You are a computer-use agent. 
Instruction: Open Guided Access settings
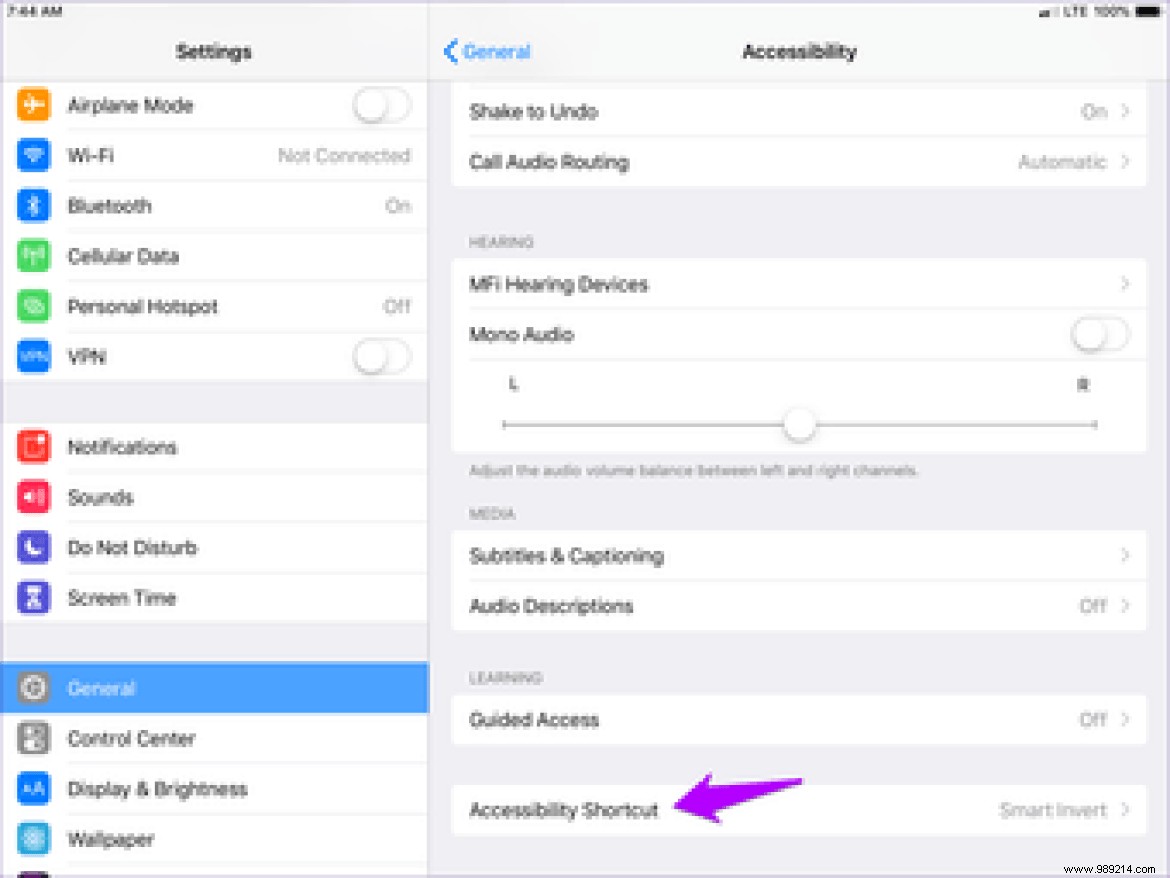click(800, 719)
